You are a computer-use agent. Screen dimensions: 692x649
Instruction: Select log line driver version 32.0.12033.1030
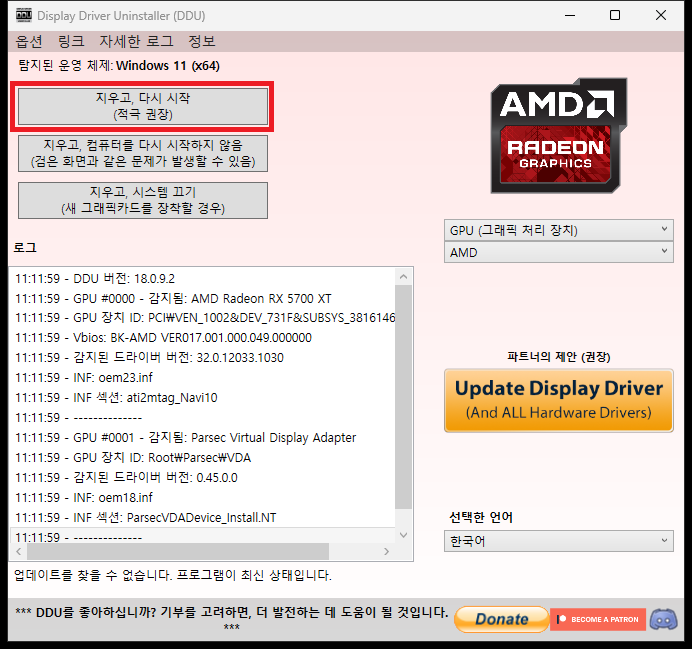(x=203, y=358)
